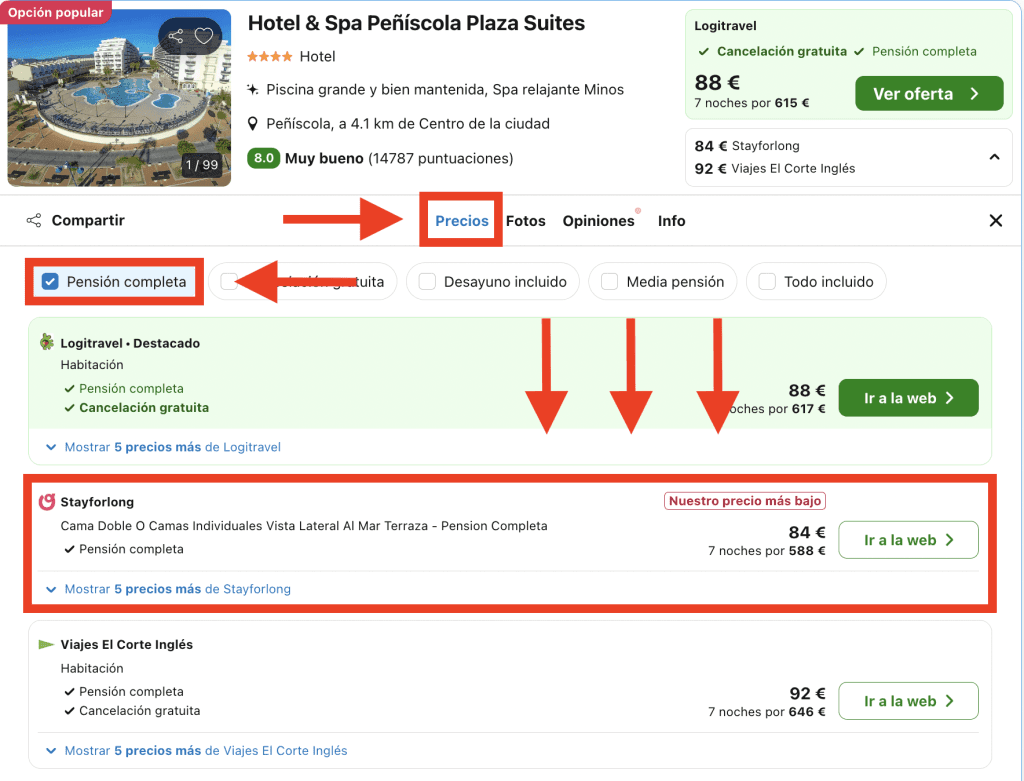Click the 8.0 rating badge

(x=263, y=158)
